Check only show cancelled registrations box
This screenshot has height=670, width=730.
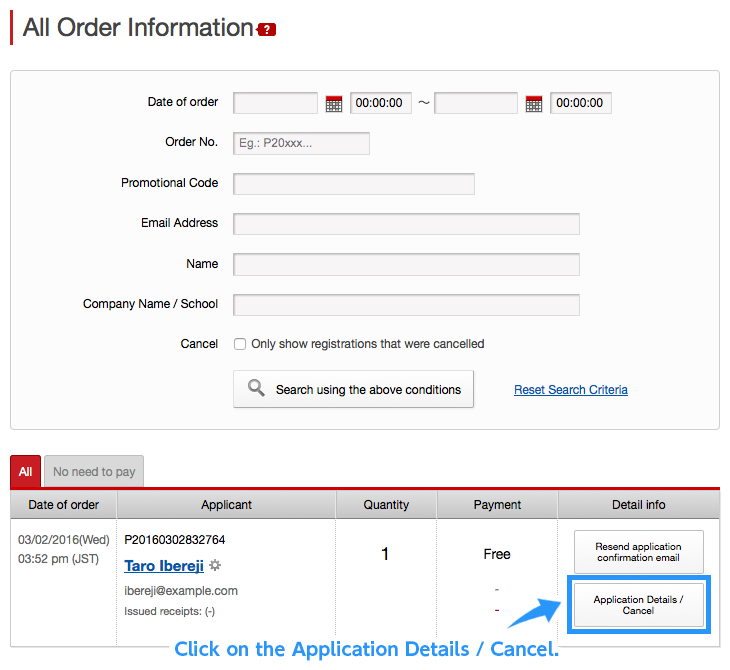pyautogui.click(x=240, y=344)
